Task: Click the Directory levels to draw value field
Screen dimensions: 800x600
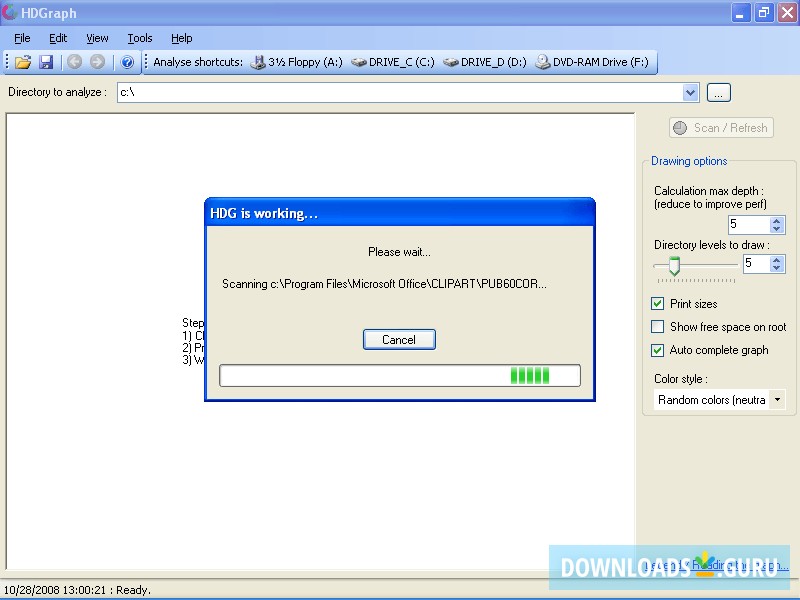Action: (x=756, y=263)
